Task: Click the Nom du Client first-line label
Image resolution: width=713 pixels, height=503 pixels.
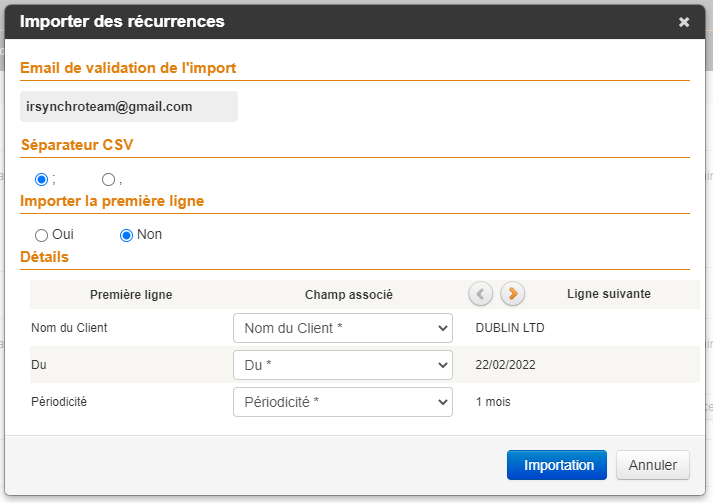Action: click(69, 328)
